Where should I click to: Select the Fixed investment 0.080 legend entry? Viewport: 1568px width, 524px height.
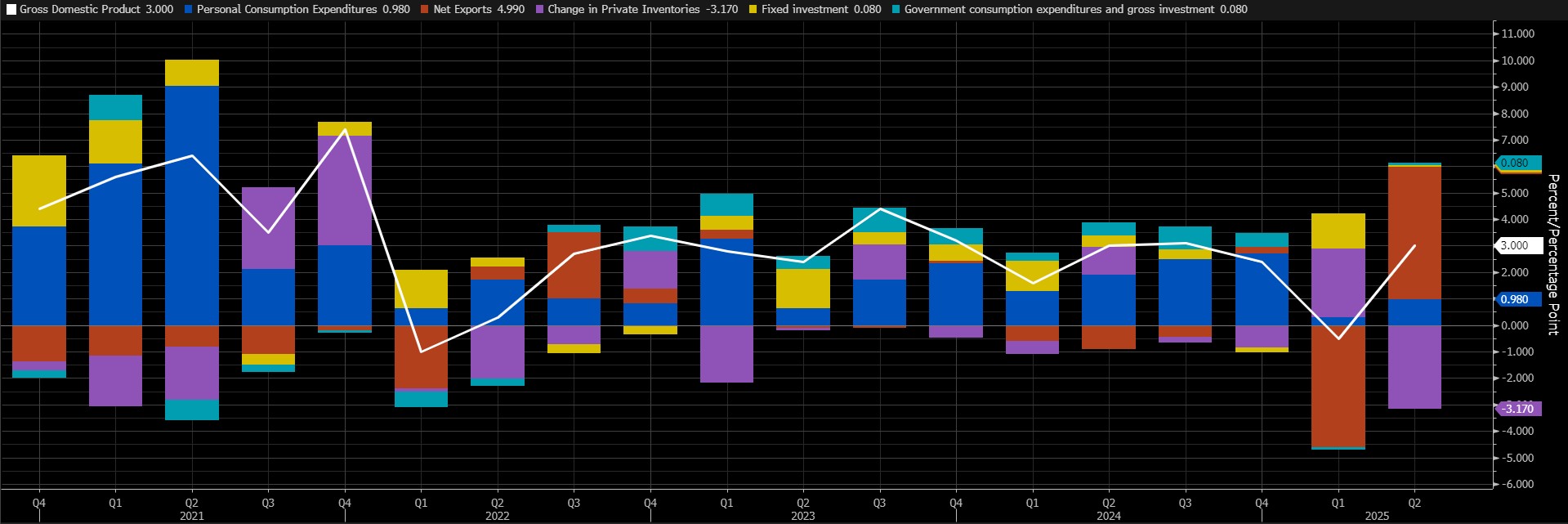click(815, 9)
